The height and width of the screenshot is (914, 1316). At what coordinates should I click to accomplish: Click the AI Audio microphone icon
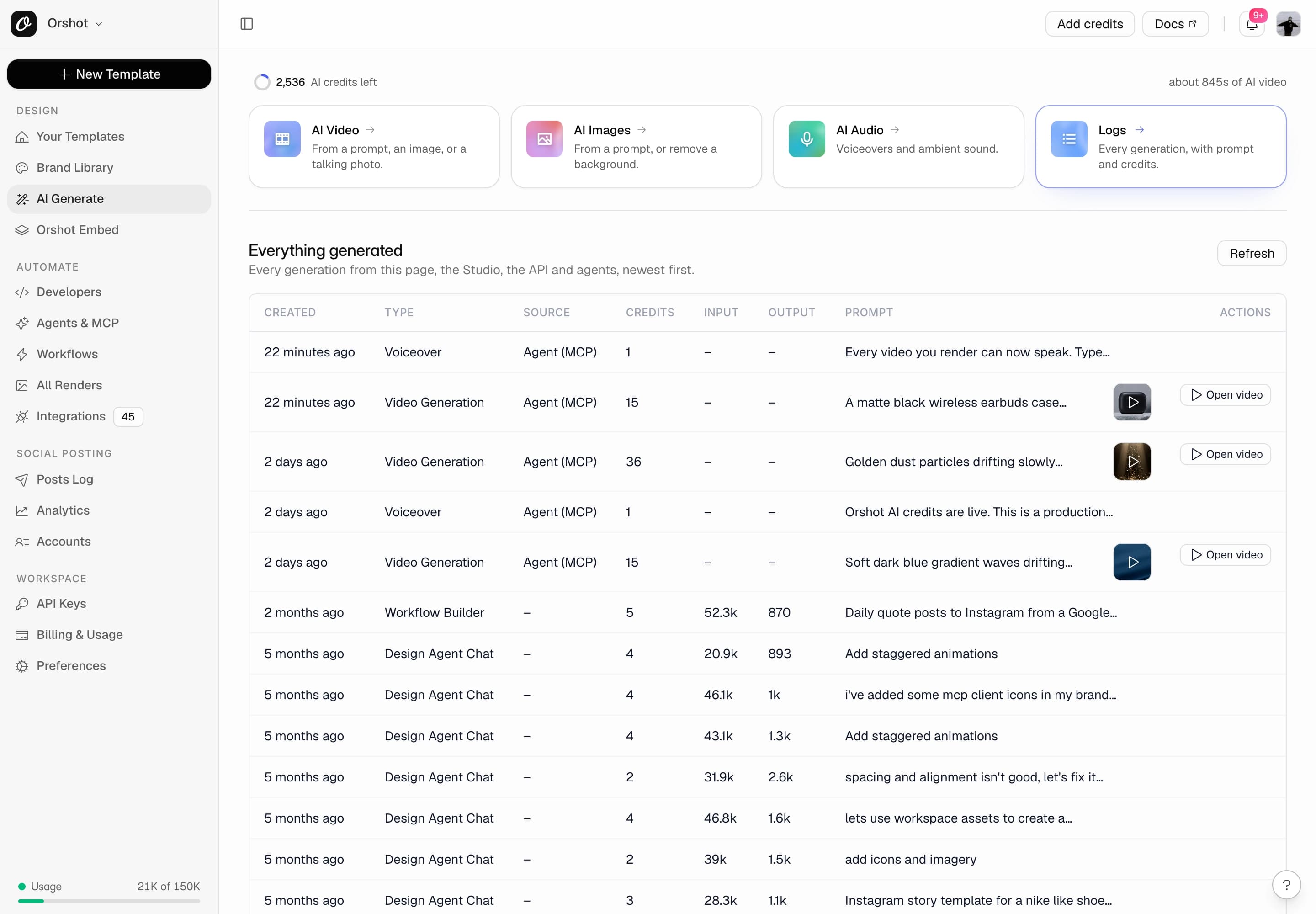point(807,138)
